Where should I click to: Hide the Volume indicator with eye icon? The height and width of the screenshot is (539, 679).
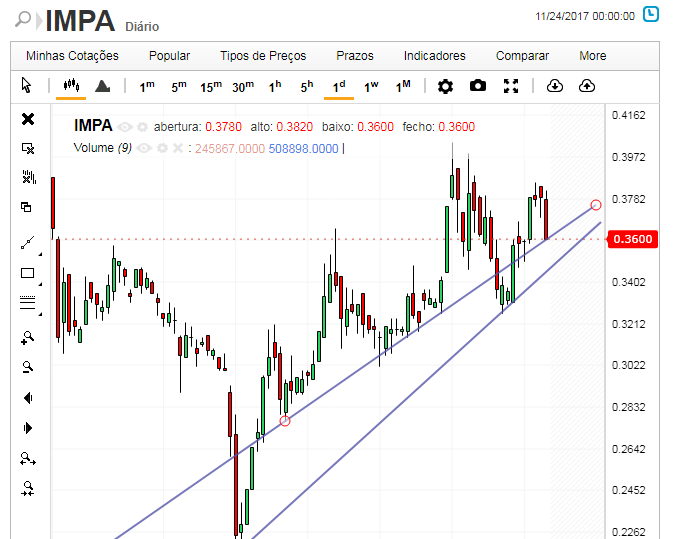pos(144,148)
